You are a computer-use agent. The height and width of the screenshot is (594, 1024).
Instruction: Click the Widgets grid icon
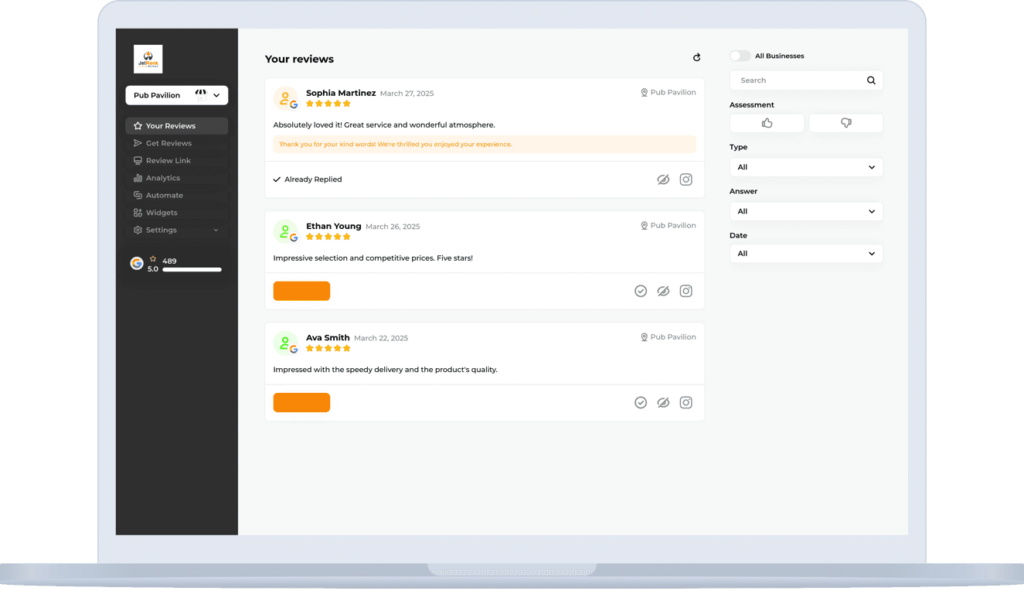click(138, 213)
